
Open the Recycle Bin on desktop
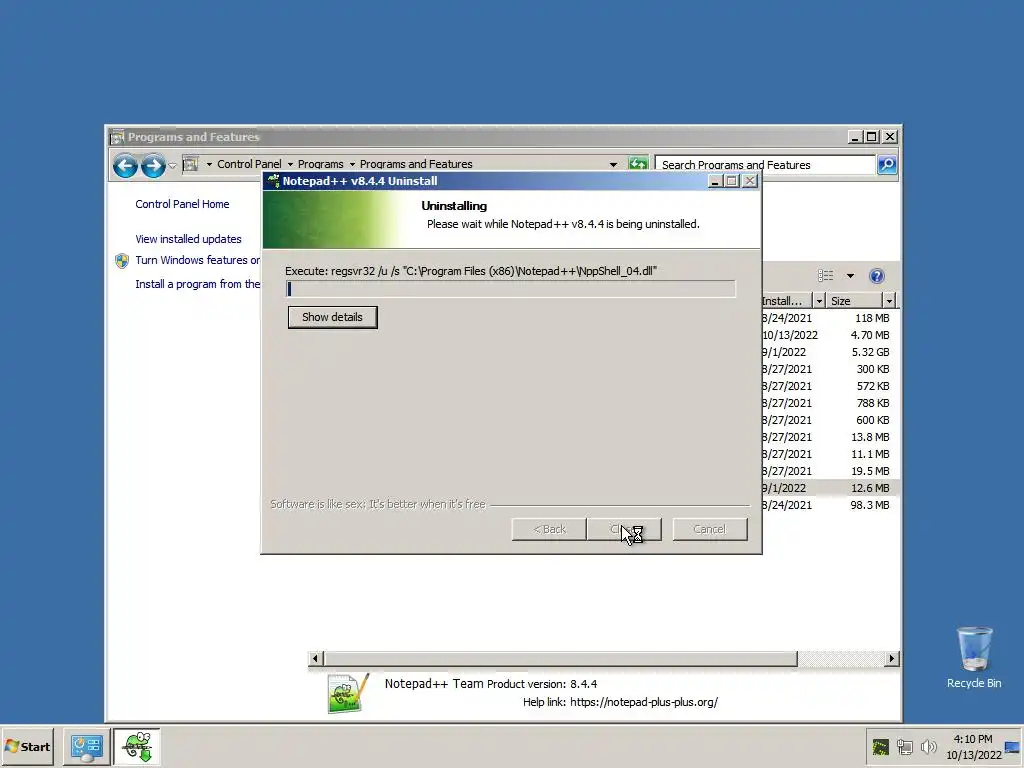974,657
